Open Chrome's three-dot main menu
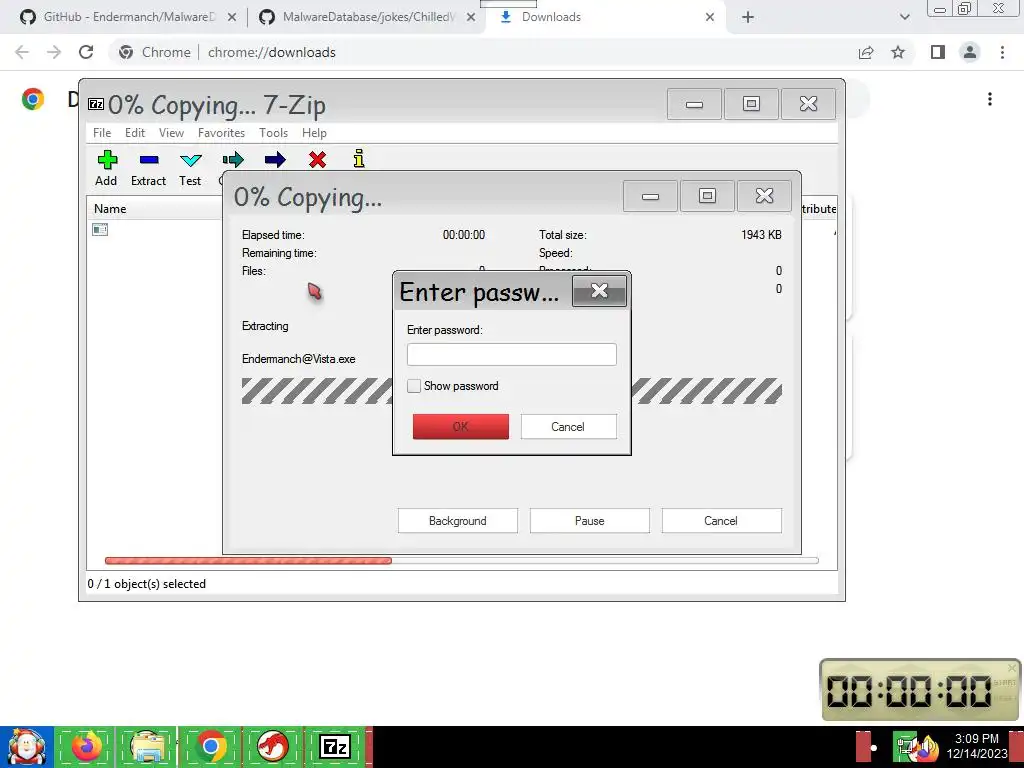This screenshot has height=768, width=1024. pyautogui.click(x=1002, y=52)
